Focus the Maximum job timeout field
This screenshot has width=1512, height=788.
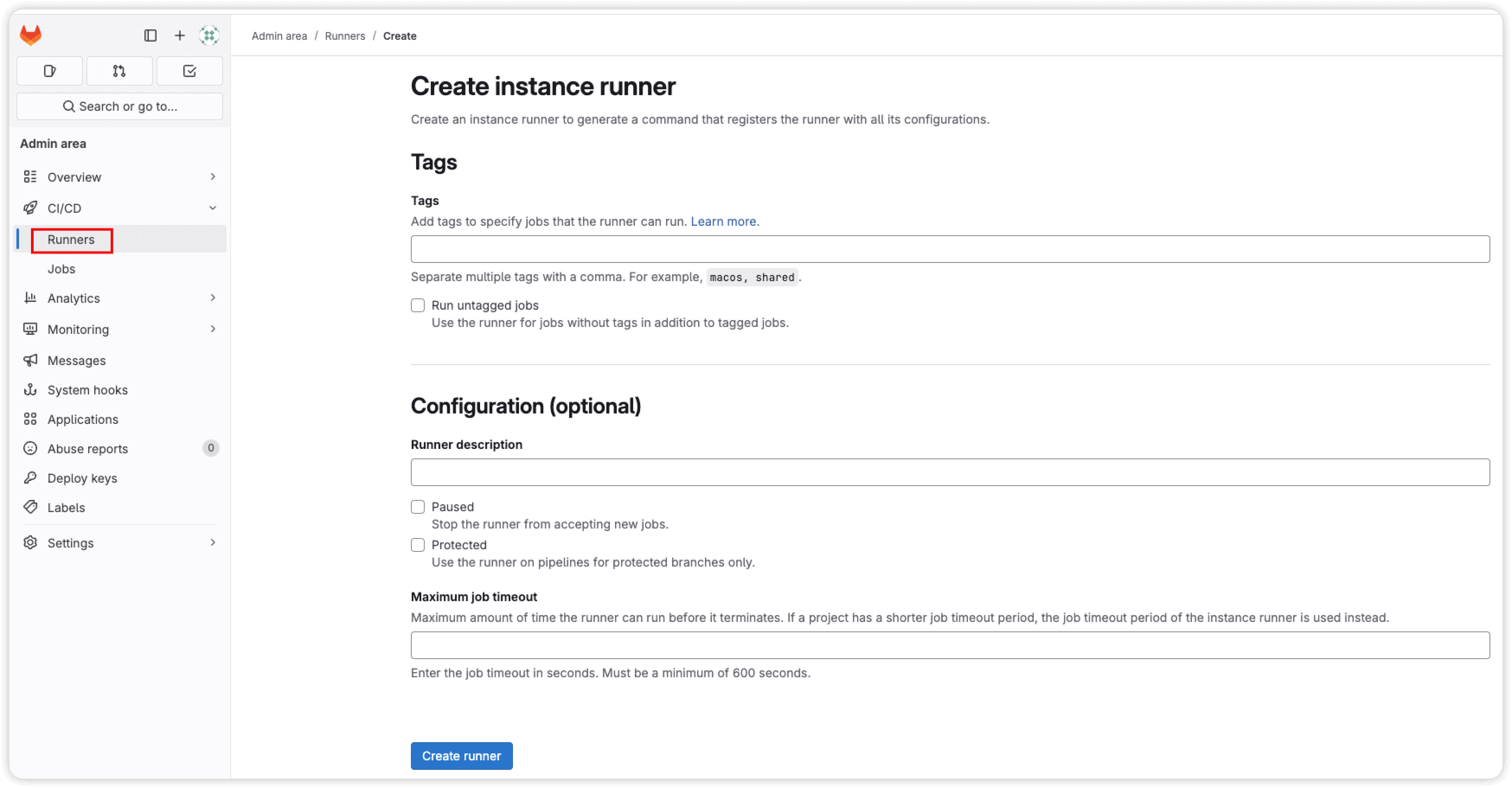[x=950, y=645]
